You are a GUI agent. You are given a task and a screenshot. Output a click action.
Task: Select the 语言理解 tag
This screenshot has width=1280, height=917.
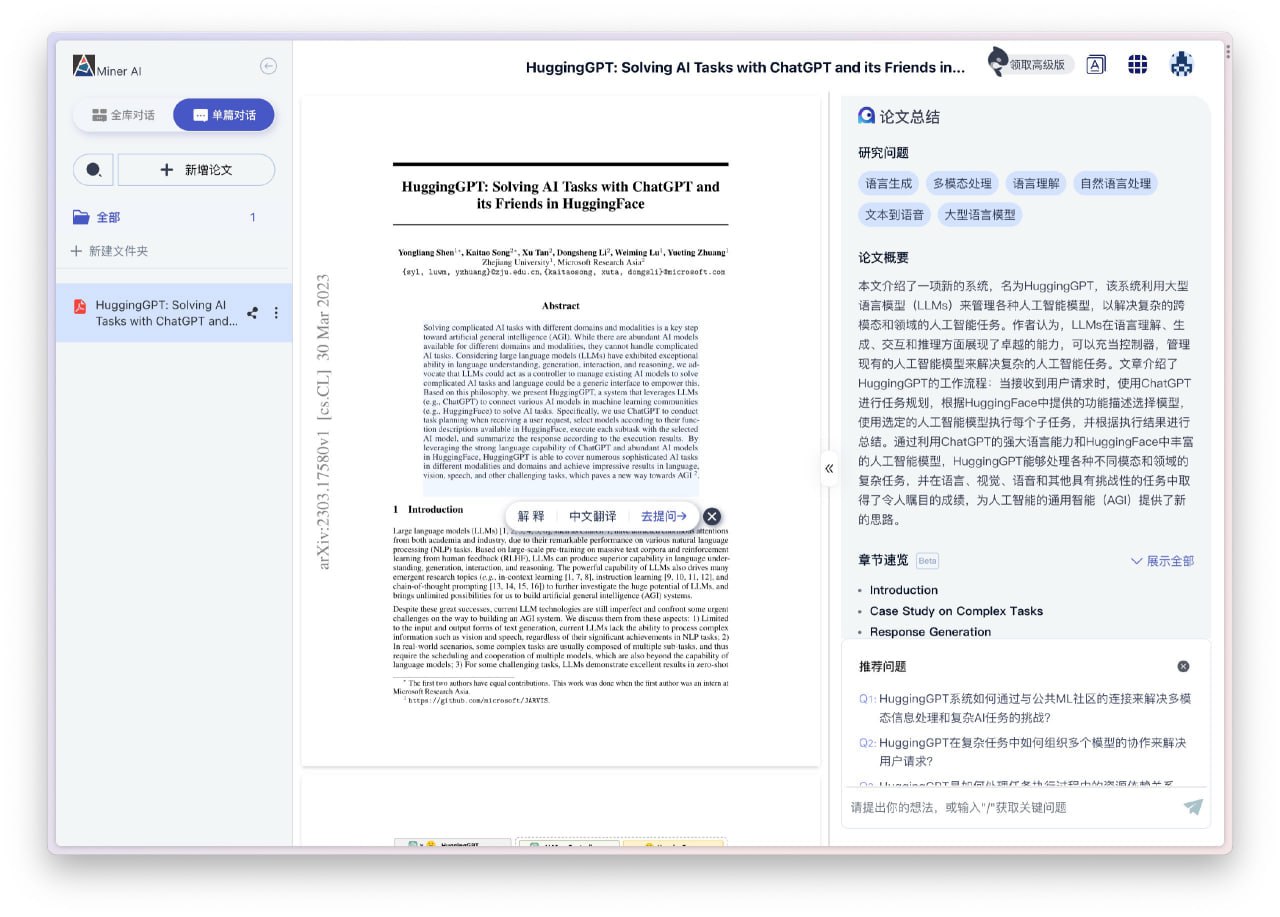pos(1036,184)
